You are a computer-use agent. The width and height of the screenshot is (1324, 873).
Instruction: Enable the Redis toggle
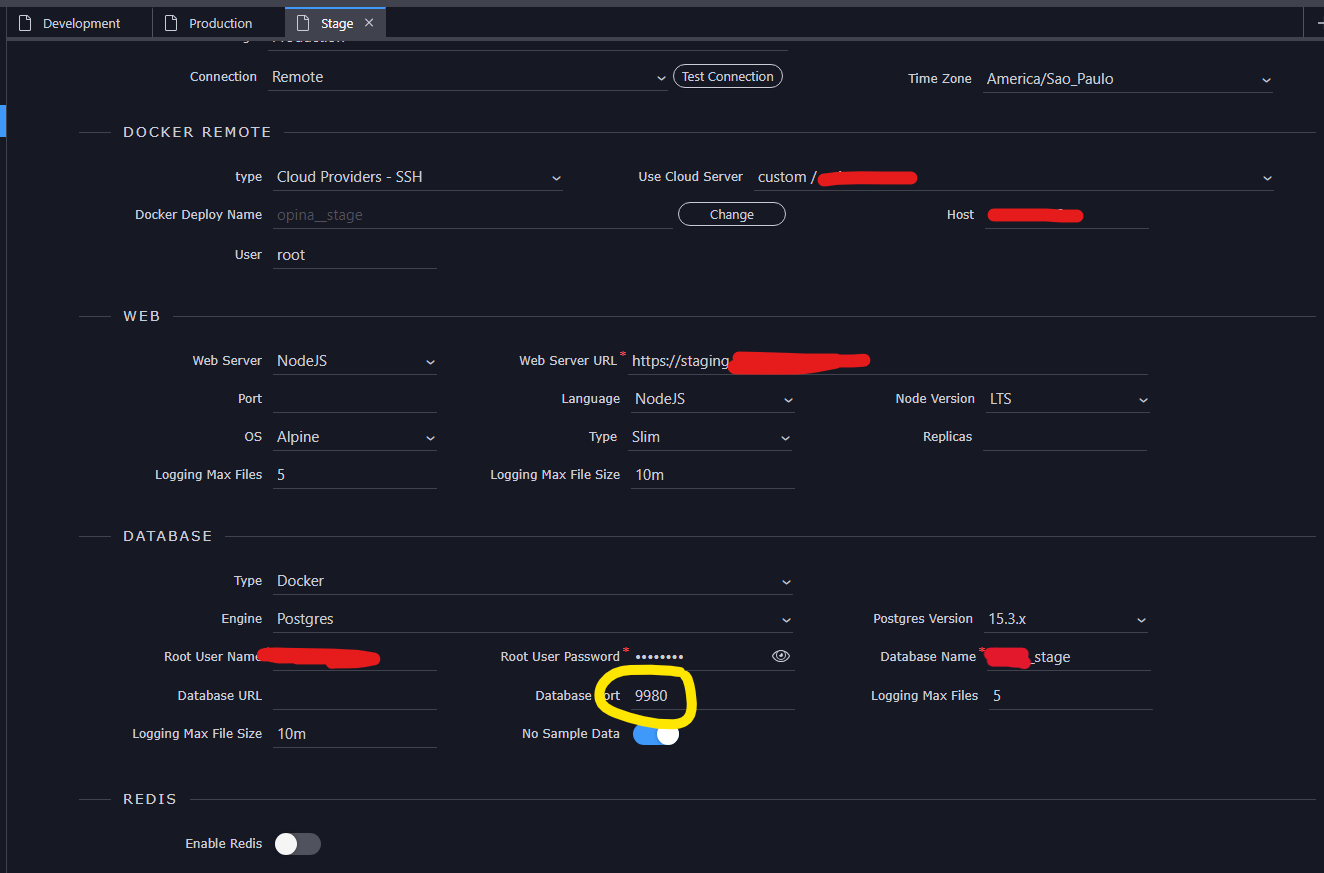pos(298,844)
